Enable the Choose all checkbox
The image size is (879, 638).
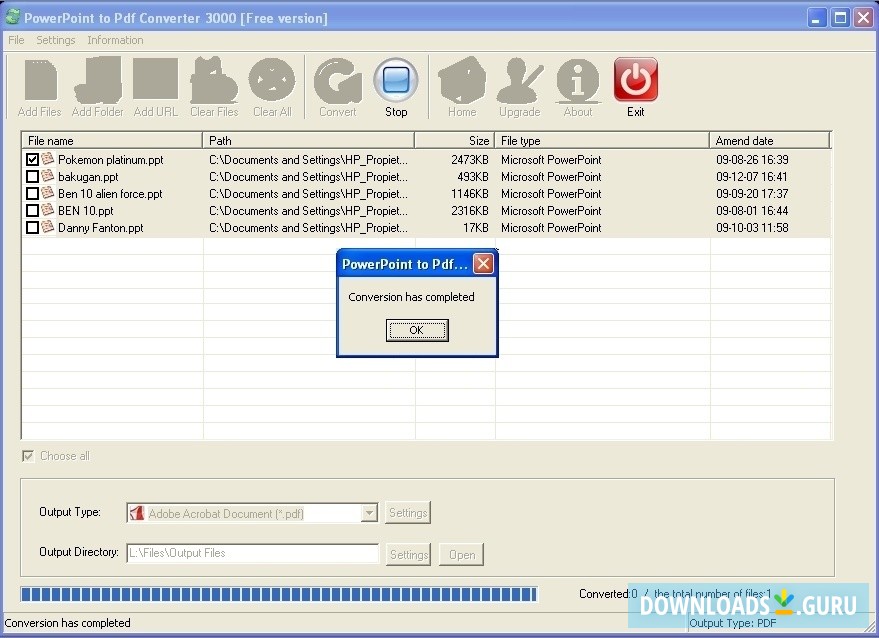coord(28,456)
